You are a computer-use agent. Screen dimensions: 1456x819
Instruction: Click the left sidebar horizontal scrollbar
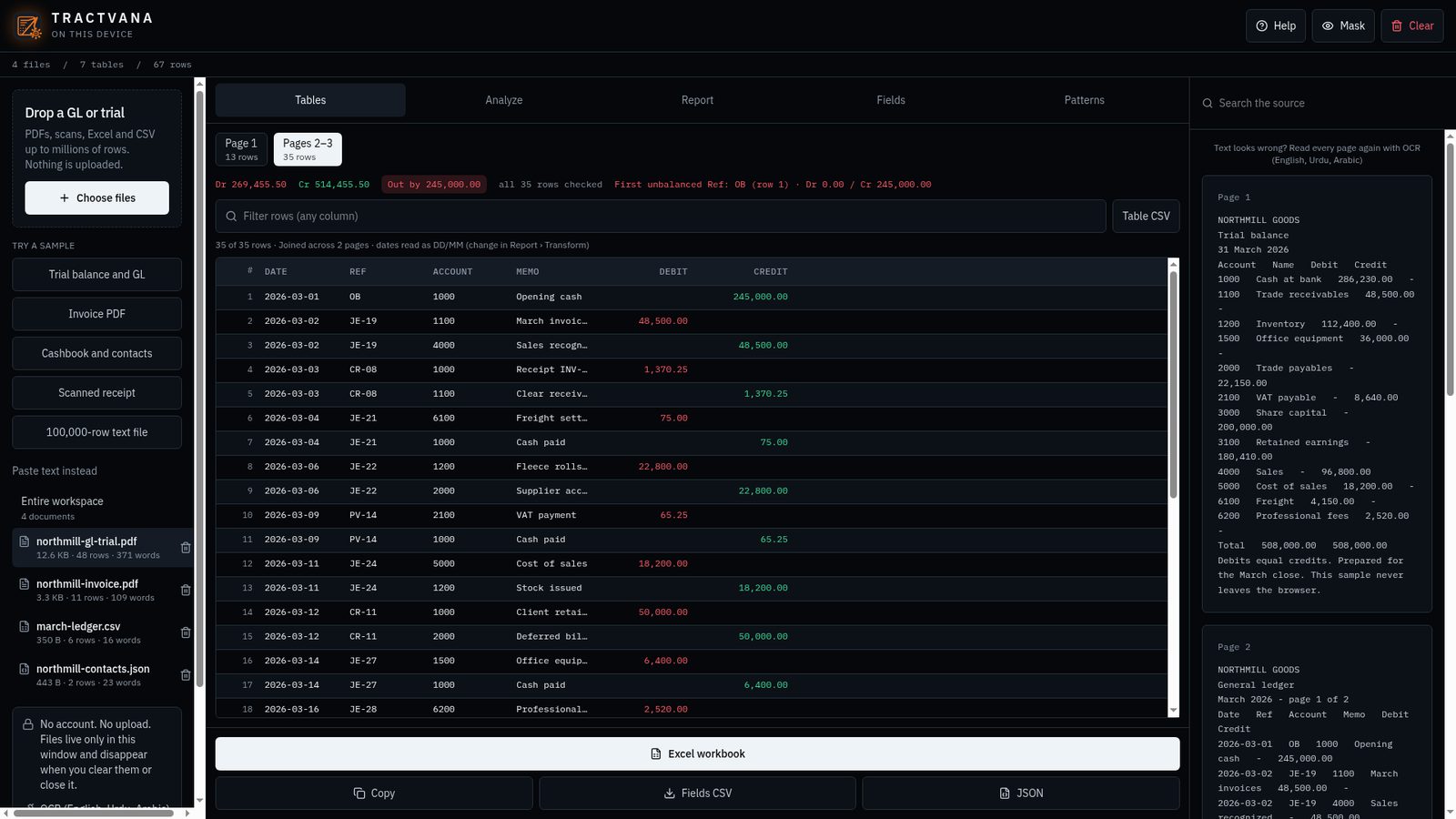coord(96,814)
